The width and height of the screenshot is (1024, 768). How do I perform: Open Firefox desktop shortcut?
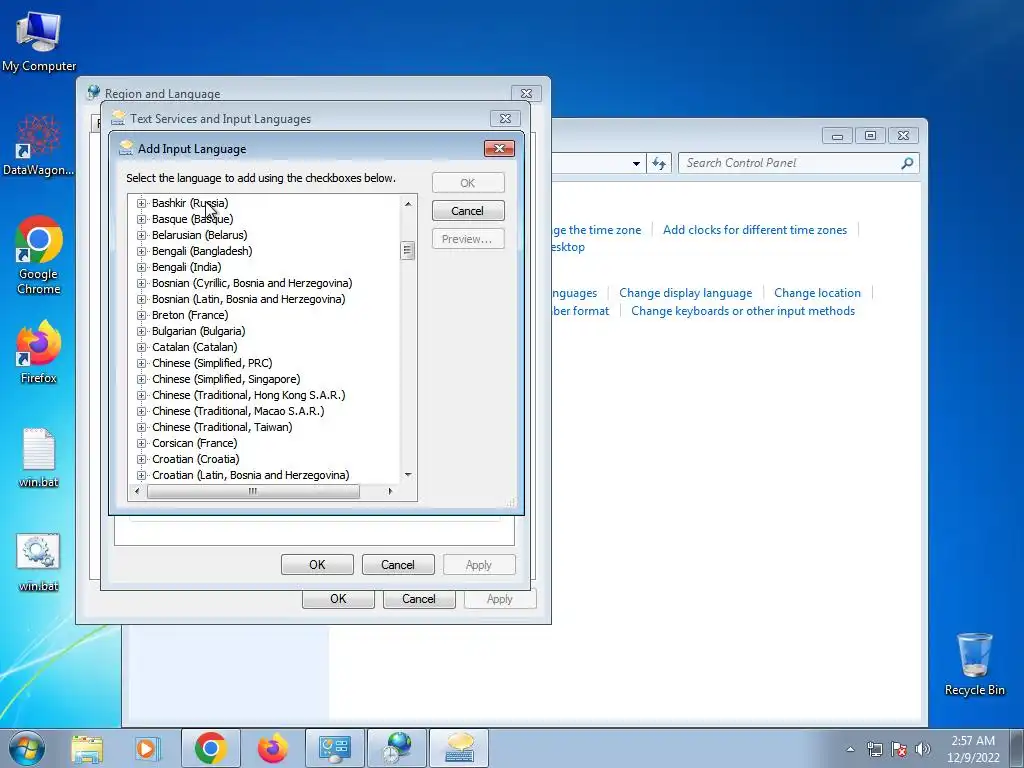[x=39, y=353]
